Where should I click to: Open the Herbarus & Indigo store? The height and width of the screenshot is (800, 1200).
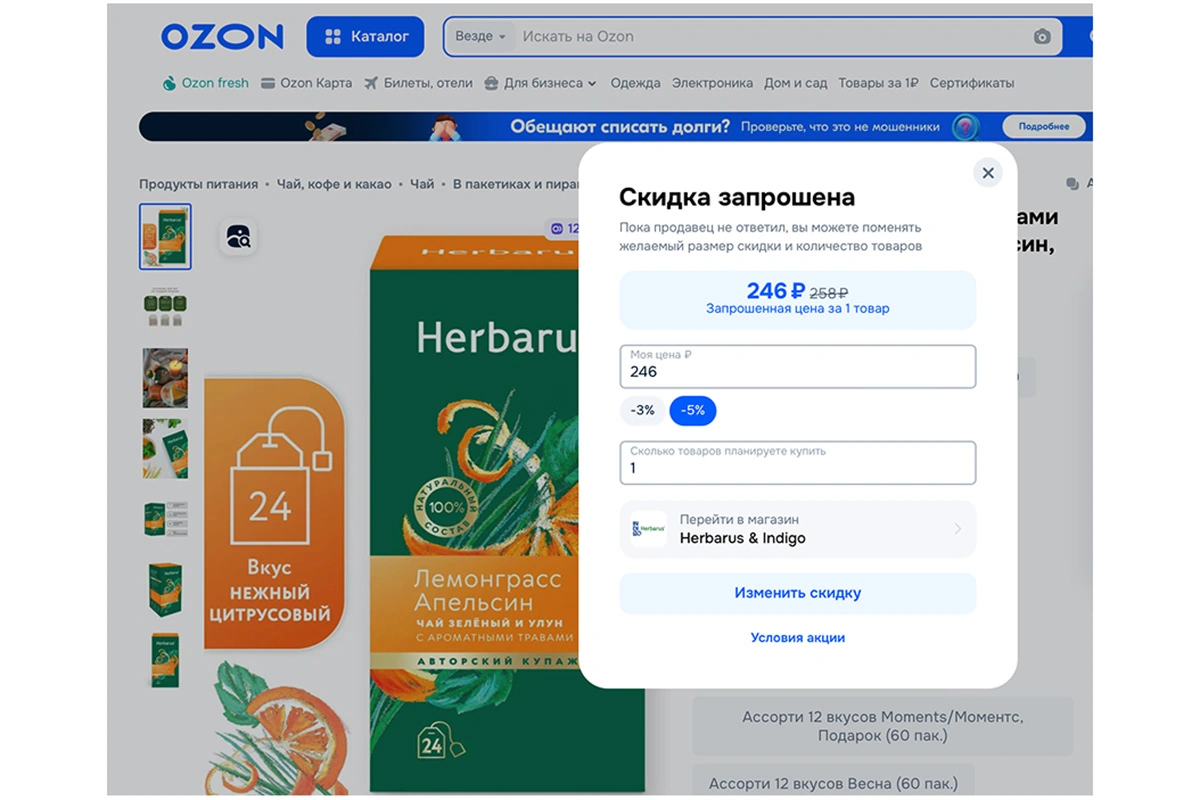(x=797, y=529)
